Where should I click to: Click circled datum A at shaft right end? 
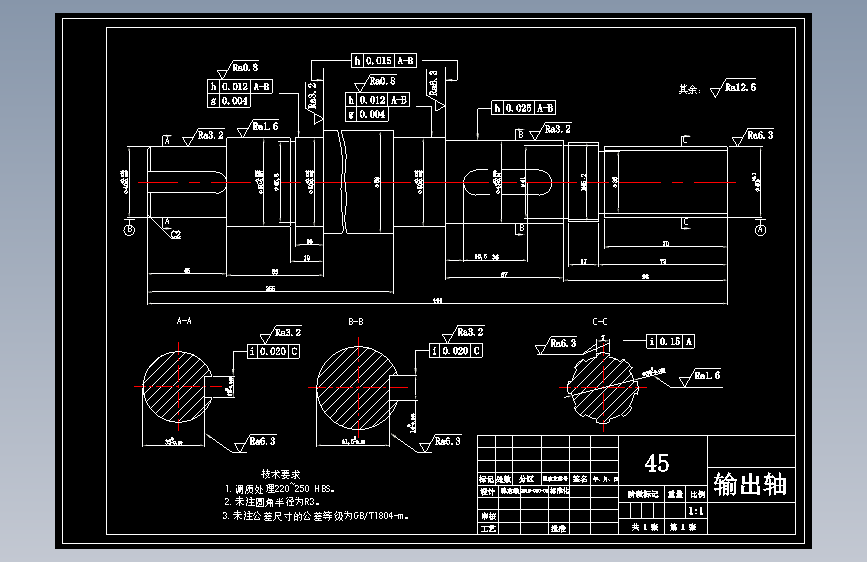pyautogui.click(x=760, y=230)
